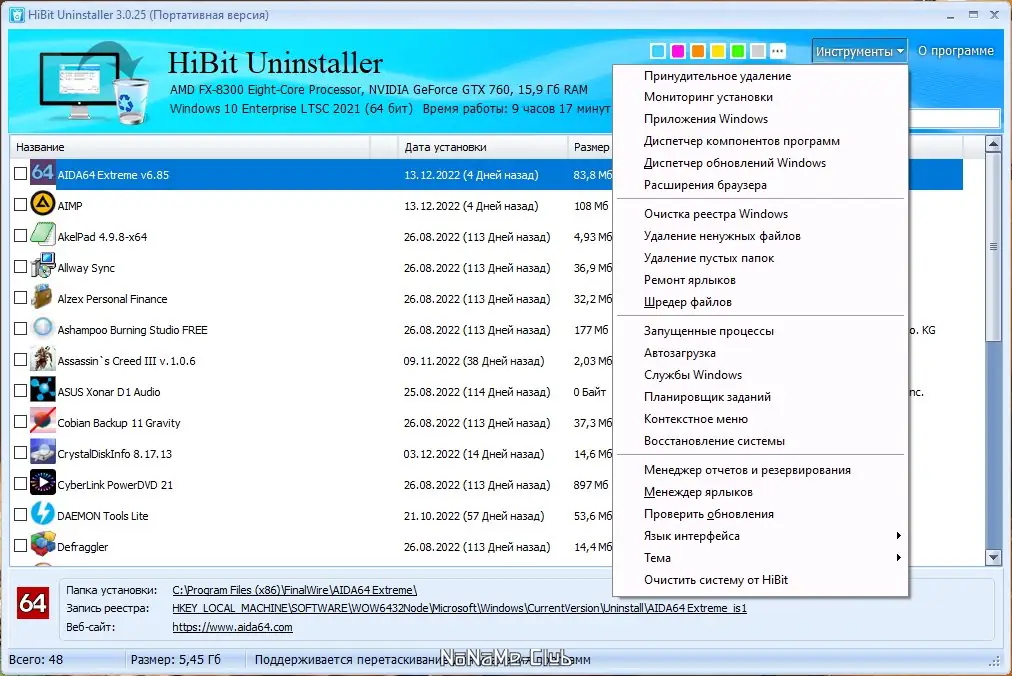Pick the yellow theme color swatch

pyautogui.click(x=718, y=50)
